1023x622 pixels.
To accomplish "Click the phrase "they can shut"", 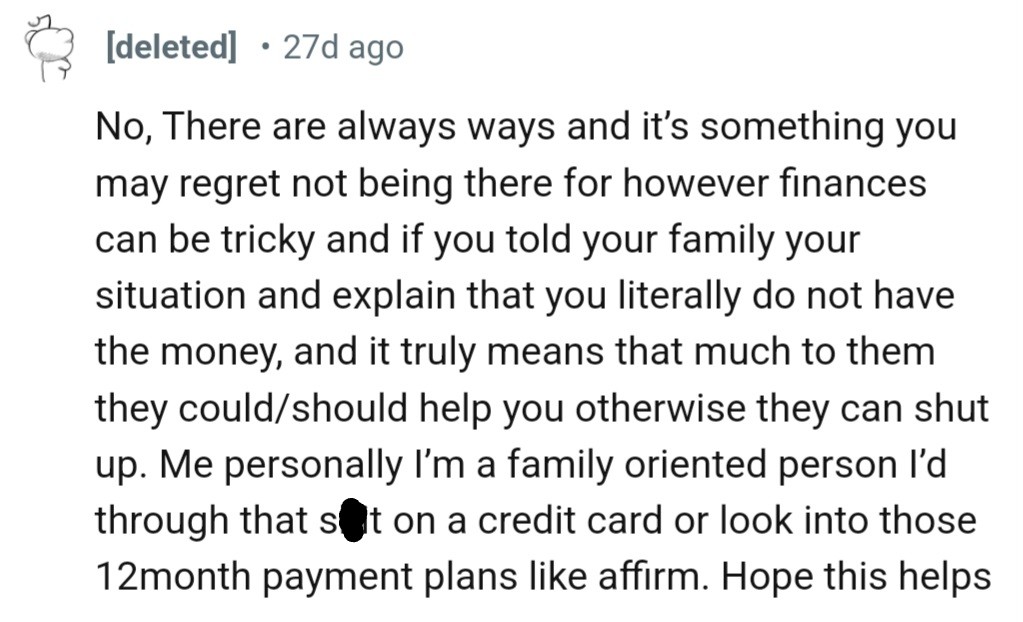I will pos(902,409).
